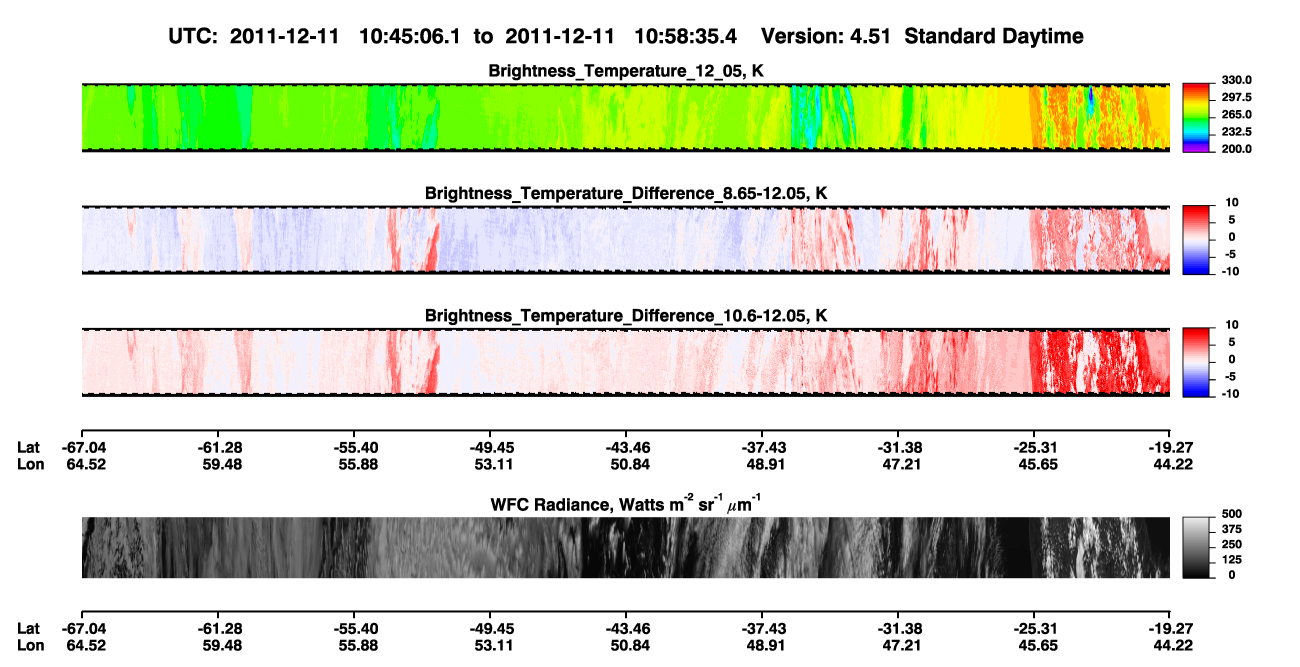Viewport: 1300px width, 667px height.
Task: Click the grayscale WFC Radiance image strip
Action: [x=625, y=547]
